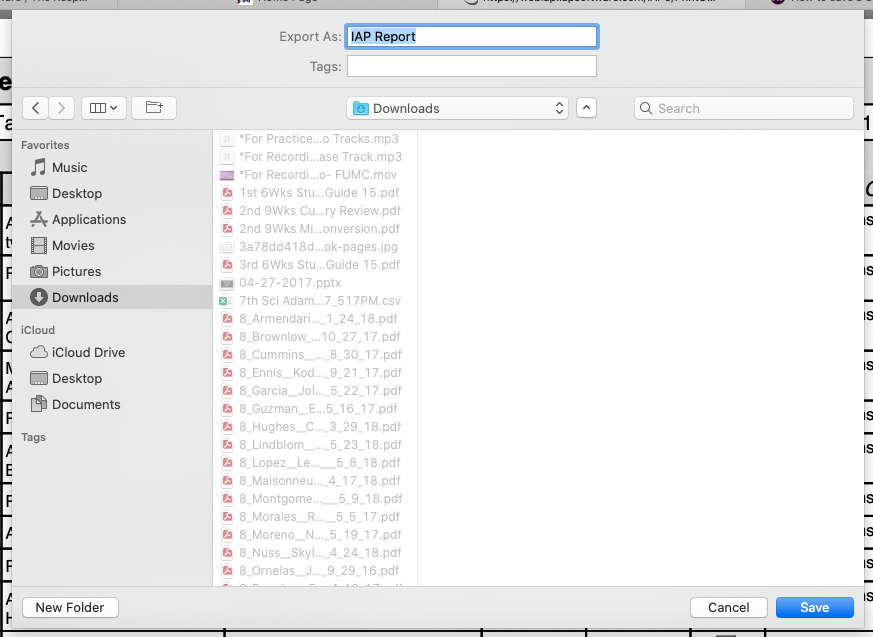This screenshot has width=873, height=637.
Task: Click spreadsheet icon of 7th Sci Adam csv file
Action: [x=226, y=301]
